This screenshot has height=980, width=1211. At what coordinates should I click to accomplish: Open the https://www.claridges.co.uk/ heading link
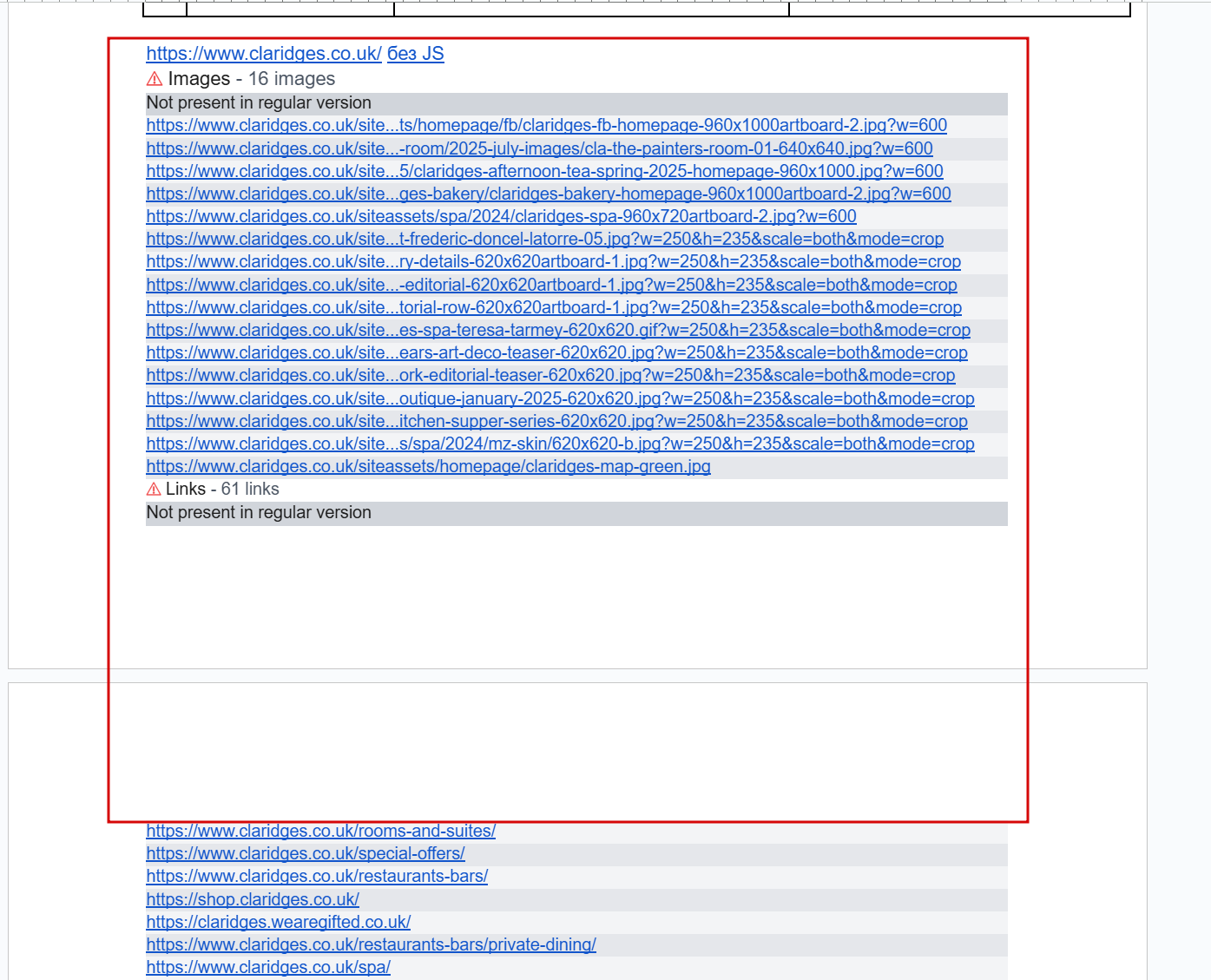264,54
